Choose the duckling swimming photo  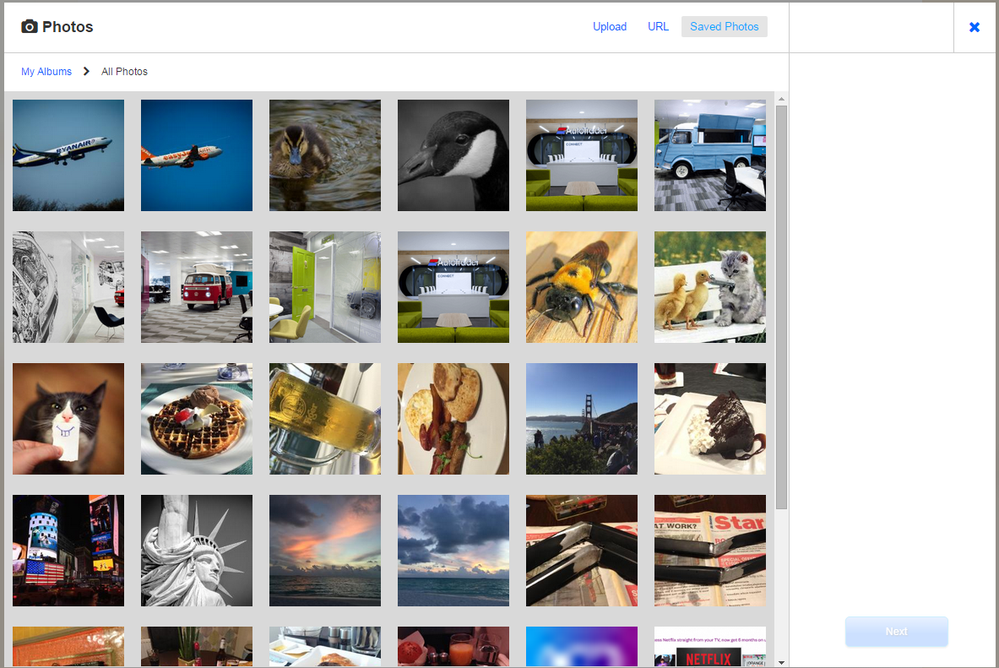(x=325, y=155)
